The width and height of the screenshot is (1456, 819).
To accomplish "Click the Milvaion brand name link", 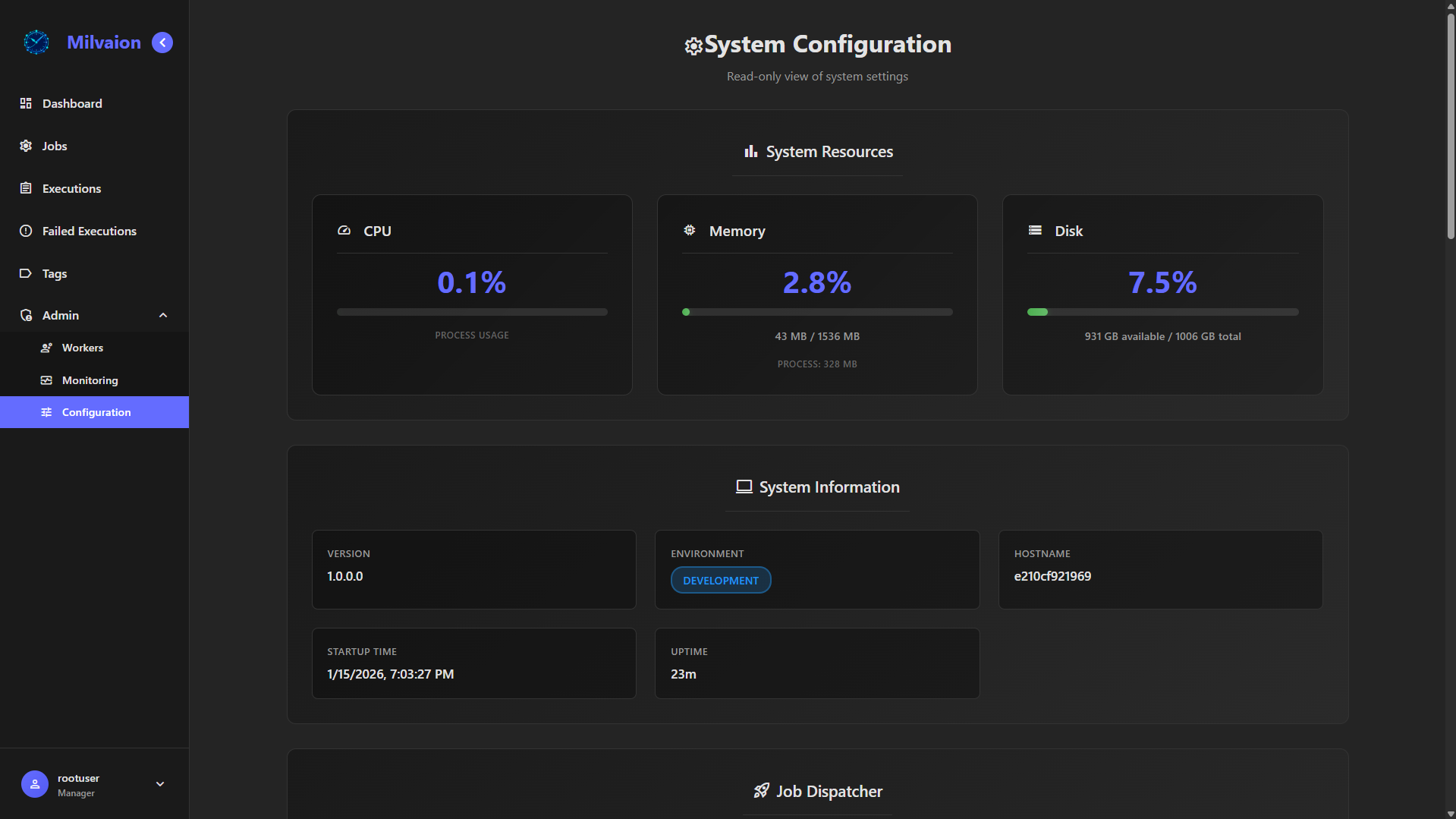I will (x=104, y=43).
